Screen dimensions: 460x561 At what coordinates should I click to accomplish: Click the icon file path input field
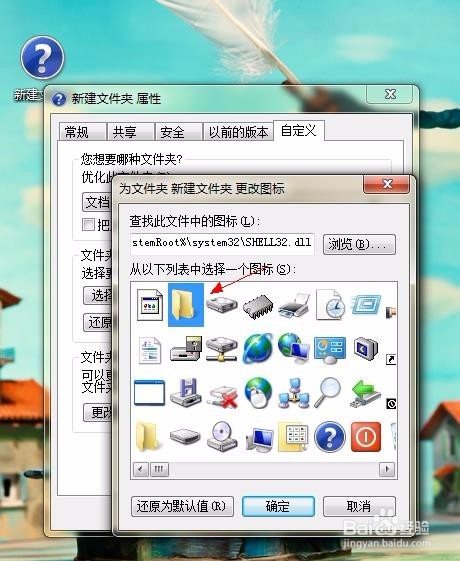click(222, 244)
